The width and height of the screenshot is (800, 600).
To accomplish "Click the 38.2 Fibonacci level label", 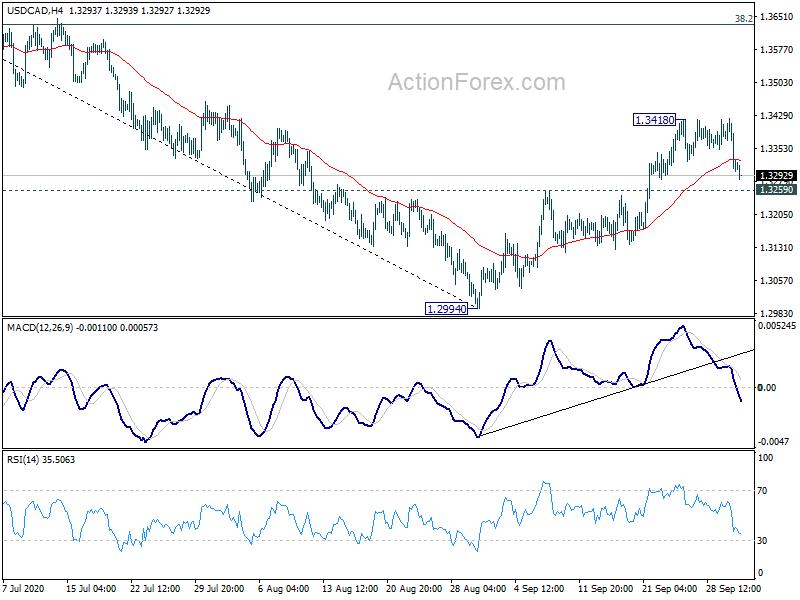I will (743, 19).
